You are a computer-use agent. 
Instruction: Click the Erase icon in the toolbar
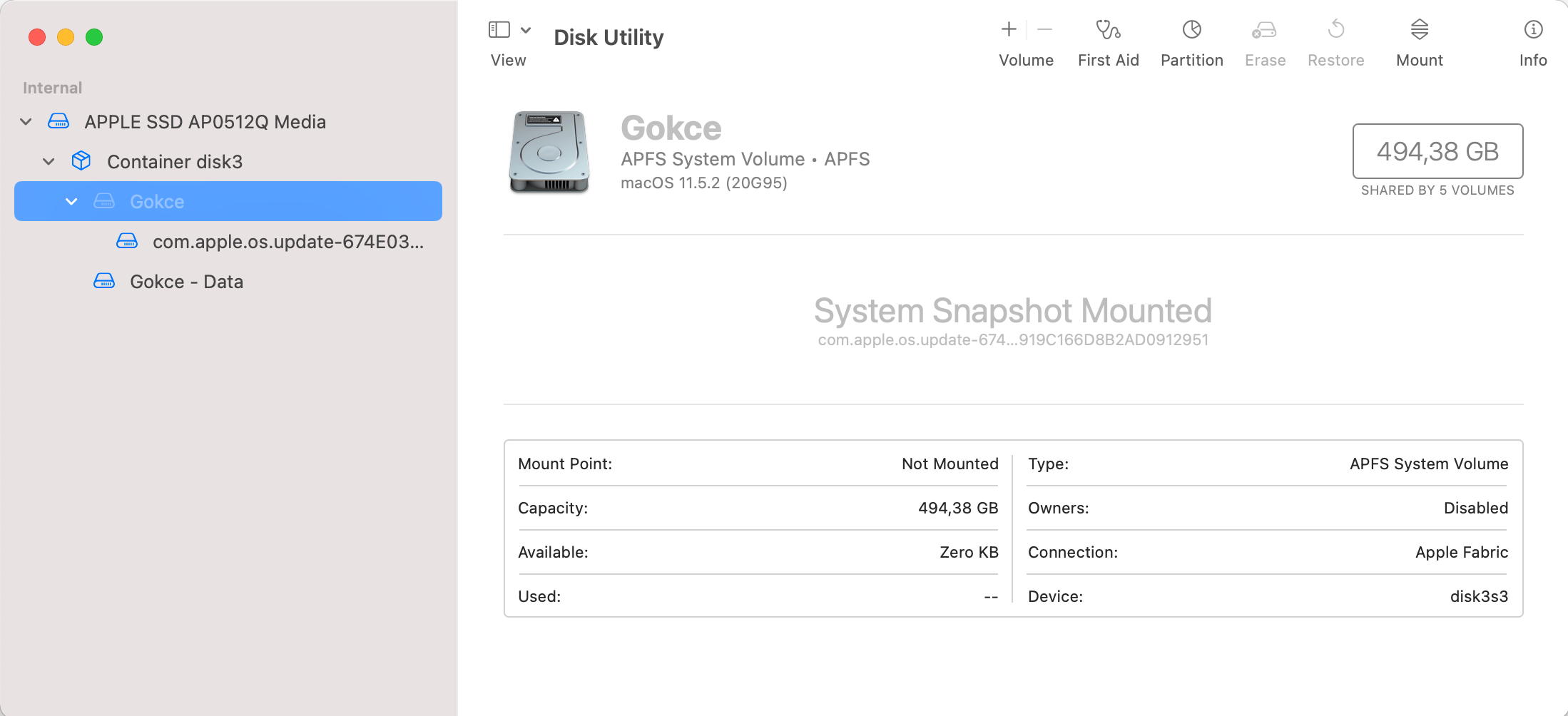[x=1264, y=41]
